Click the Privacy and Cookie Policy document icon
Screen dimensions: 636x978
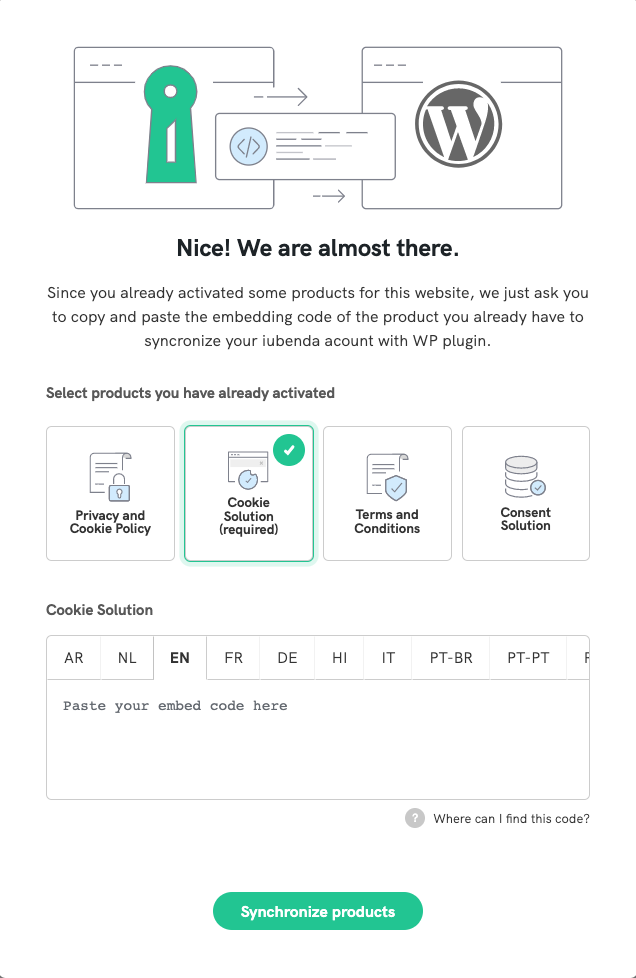[x=110, y=471]
